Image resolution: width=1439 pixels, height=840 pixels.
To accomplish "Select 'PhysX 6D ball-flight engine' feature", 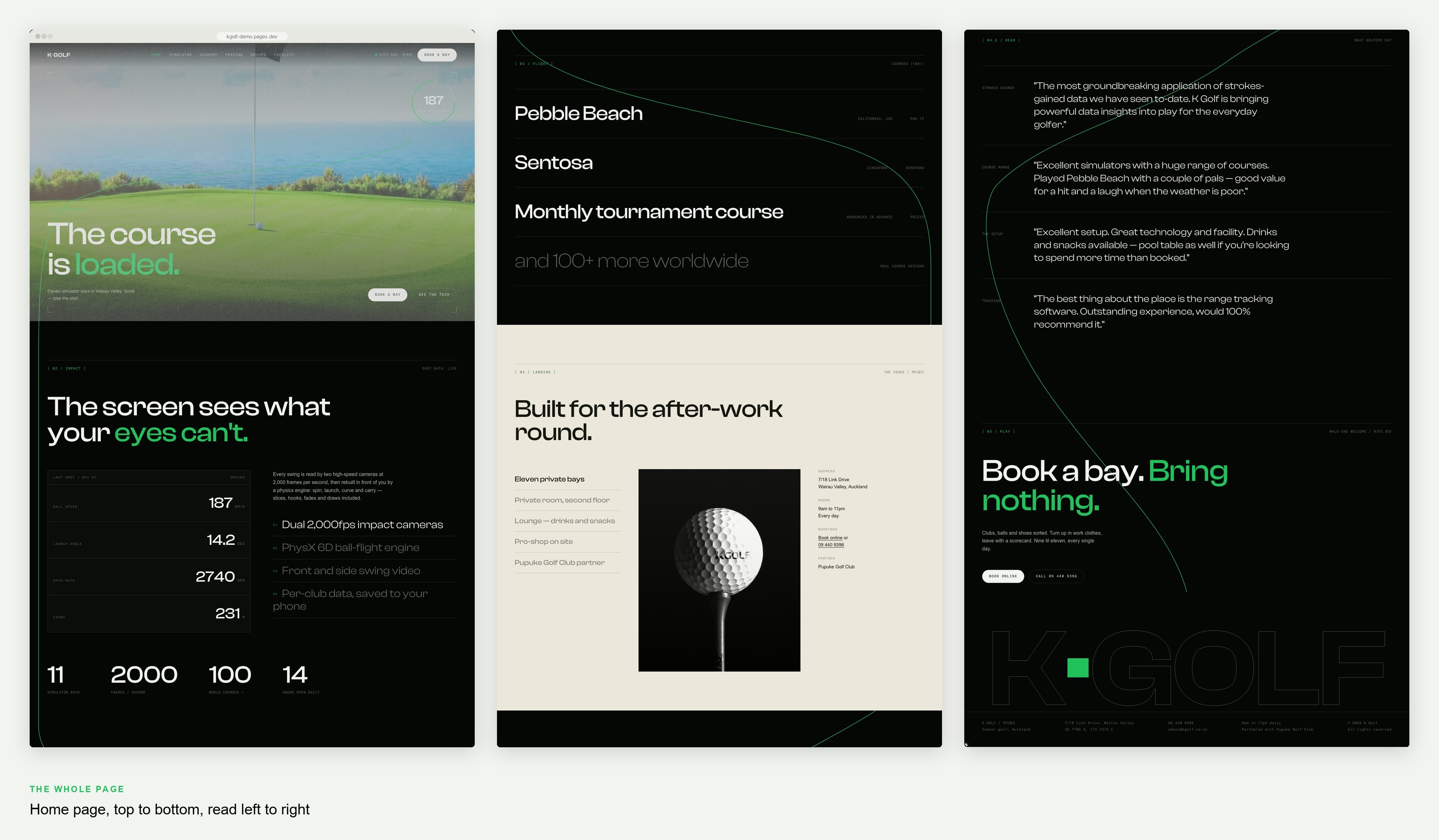I will pyautogui.click(x=364, y=547).
